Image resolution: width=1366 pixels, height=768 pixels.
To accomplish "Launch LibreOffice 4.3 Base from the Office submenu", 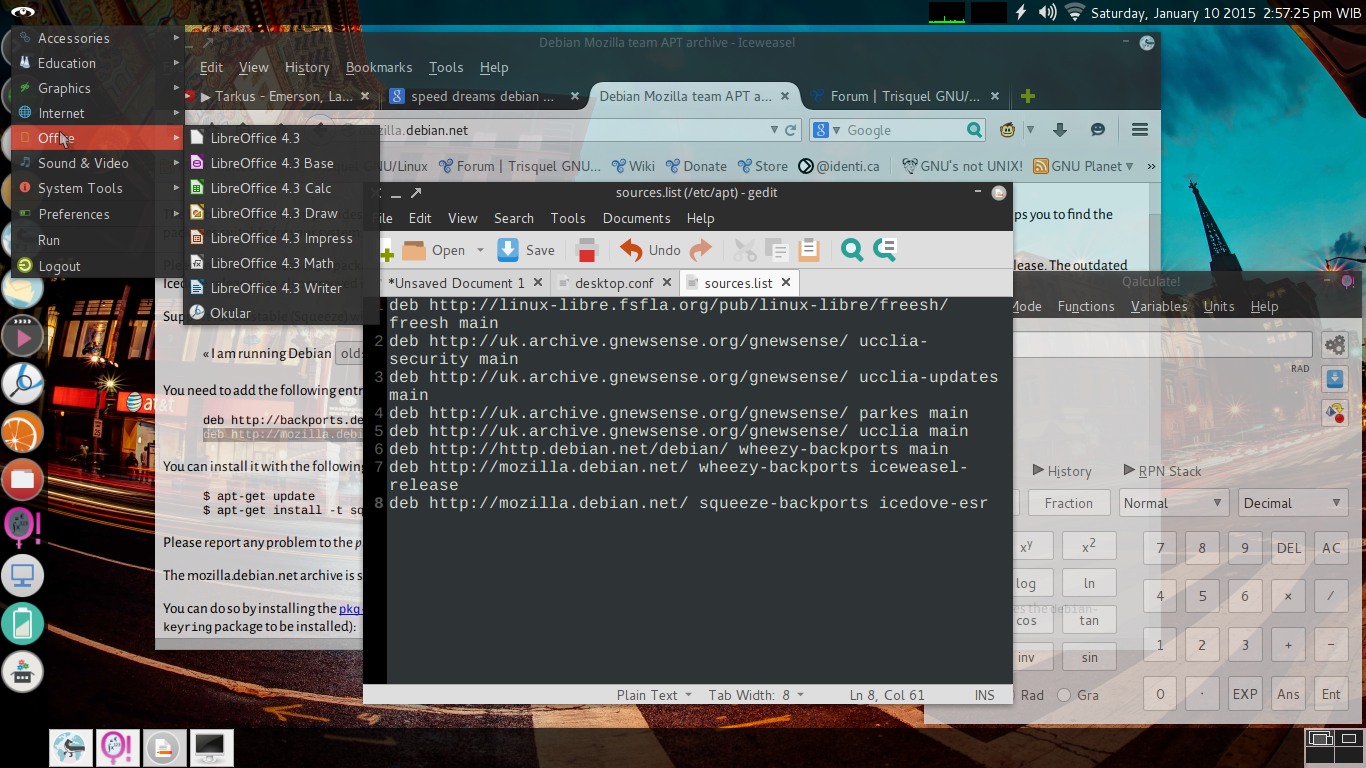I will pyautogui.click(x=272, y=163).
